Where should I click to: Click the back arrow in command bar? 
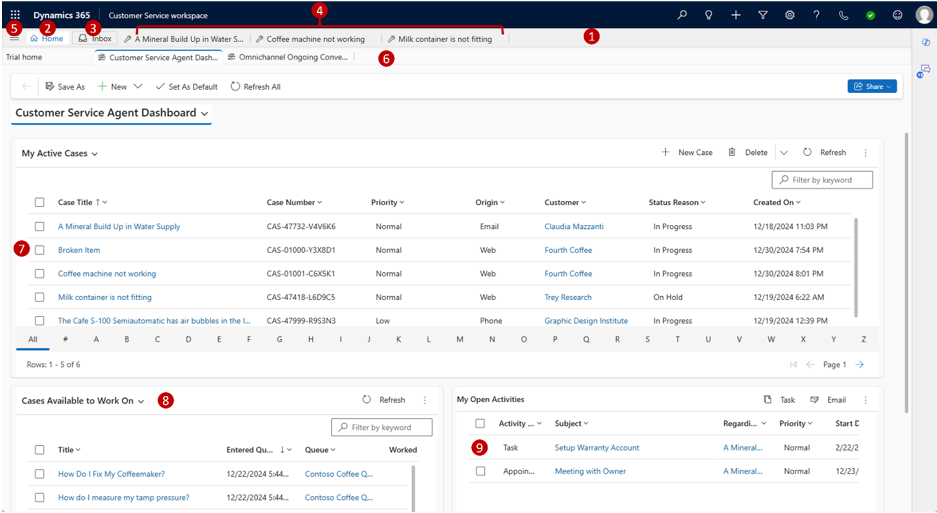coord(26,87)
